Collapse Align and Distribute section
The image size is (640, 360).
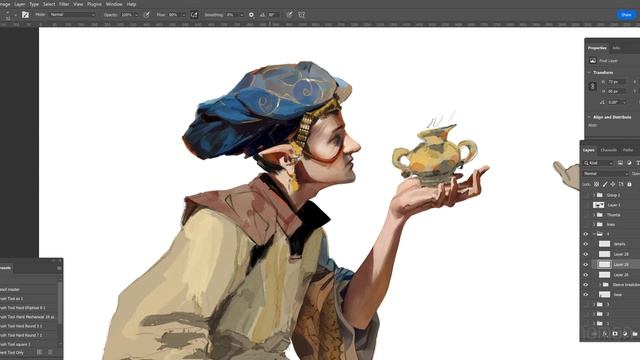(x=589, y=117)
